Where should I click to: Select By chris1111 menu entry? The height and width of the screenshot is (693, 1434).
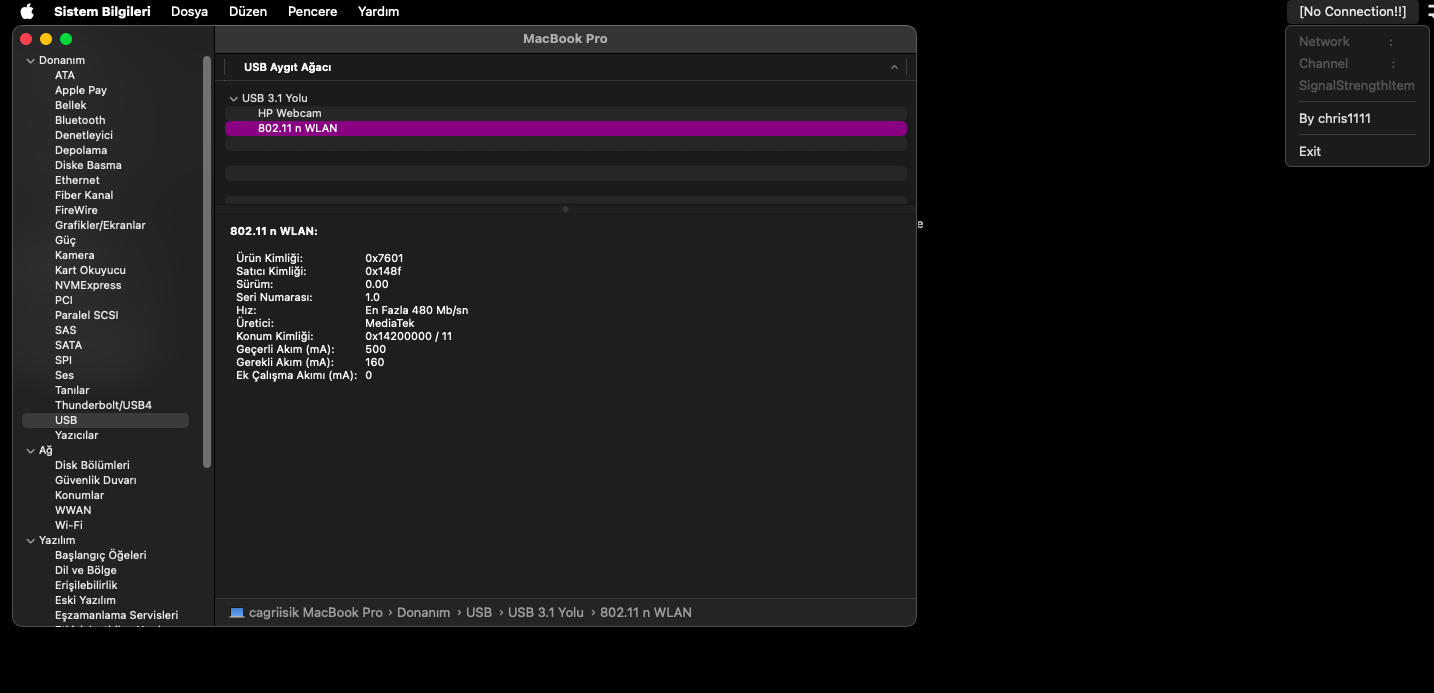(x=1334, y=119)
